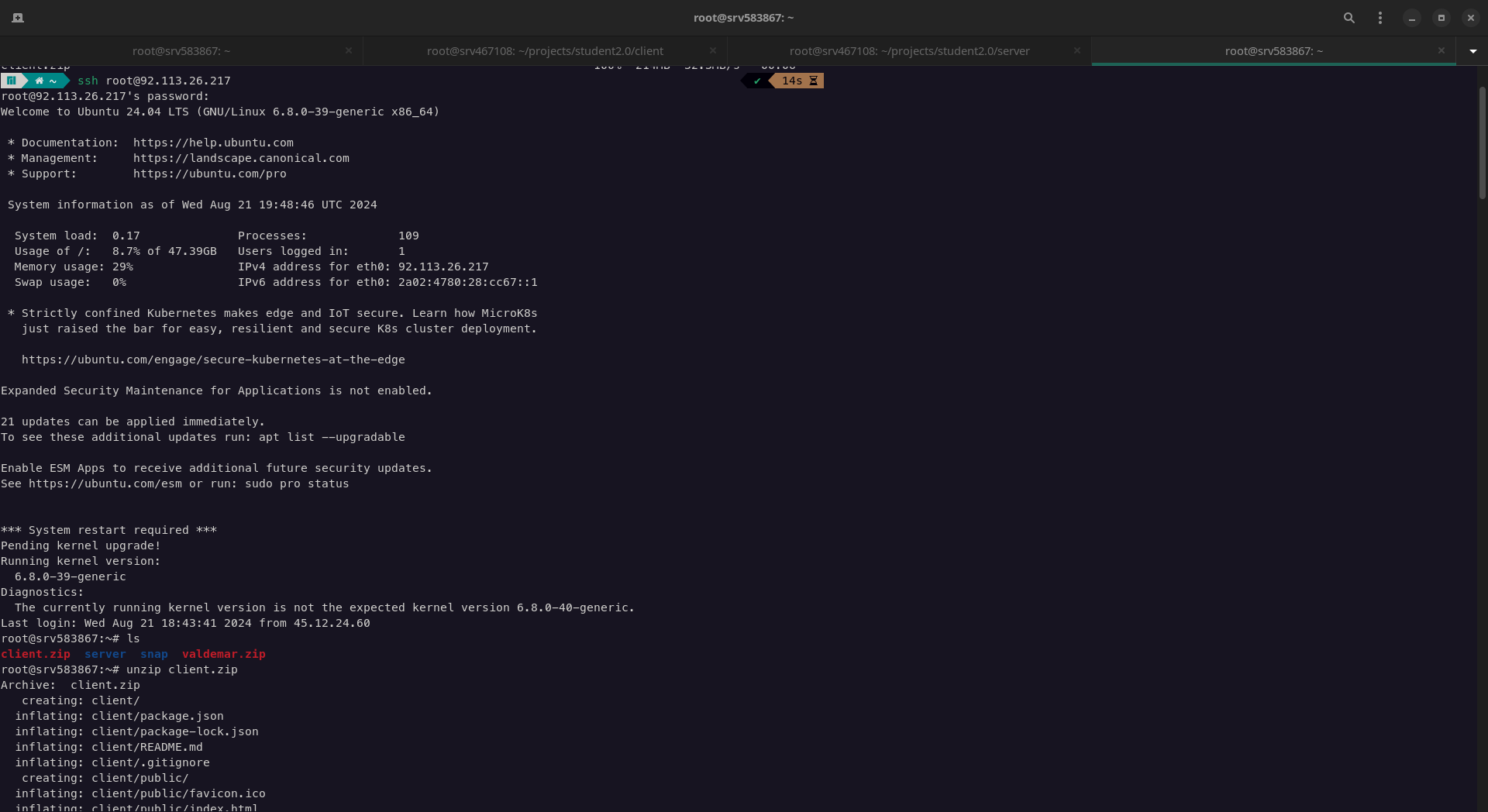Open a new tab with the top-left icon
Viewport: 1488px width, 812px height.
coord(18,18)
